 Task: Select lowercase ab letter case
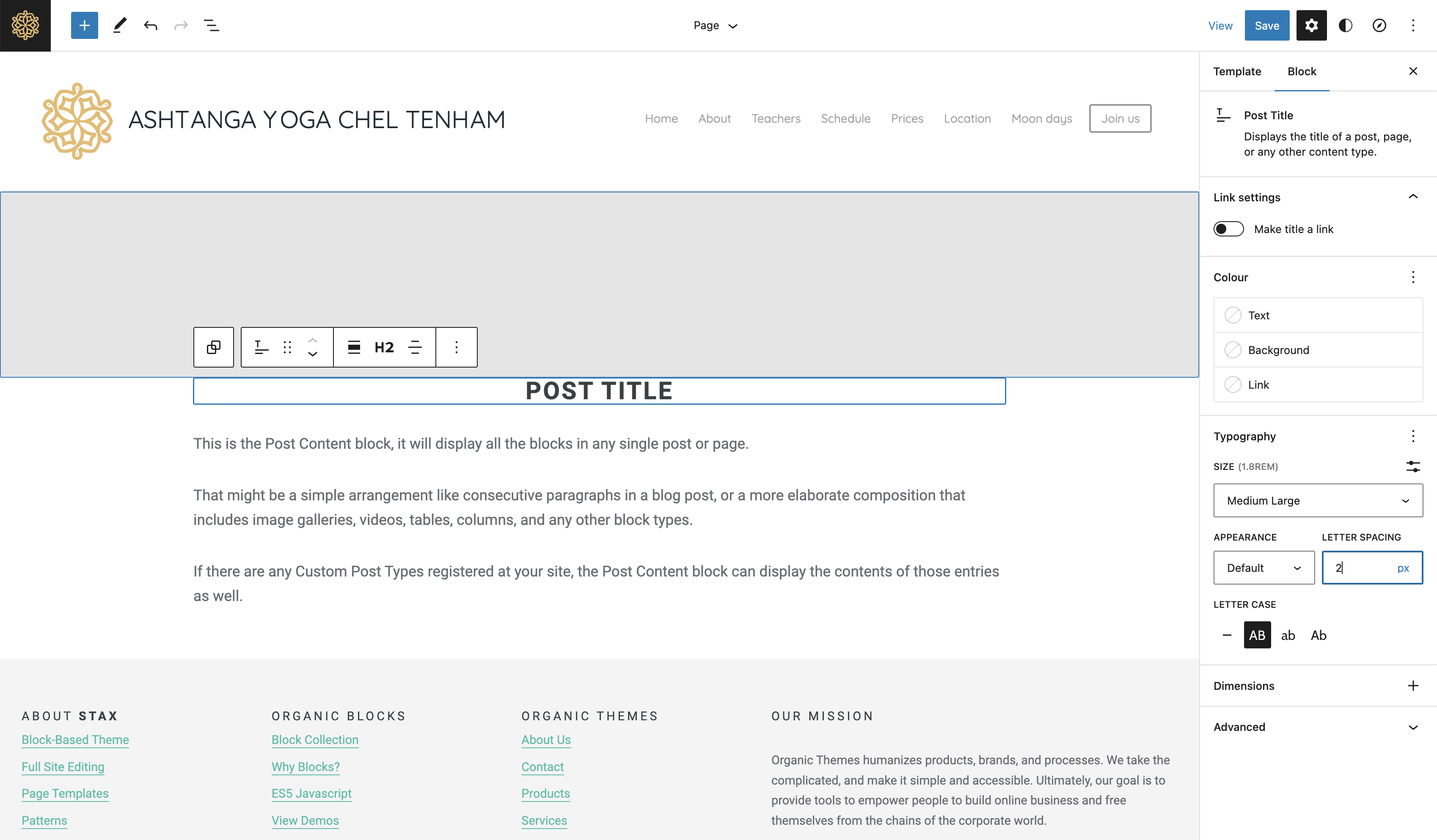1288,635
